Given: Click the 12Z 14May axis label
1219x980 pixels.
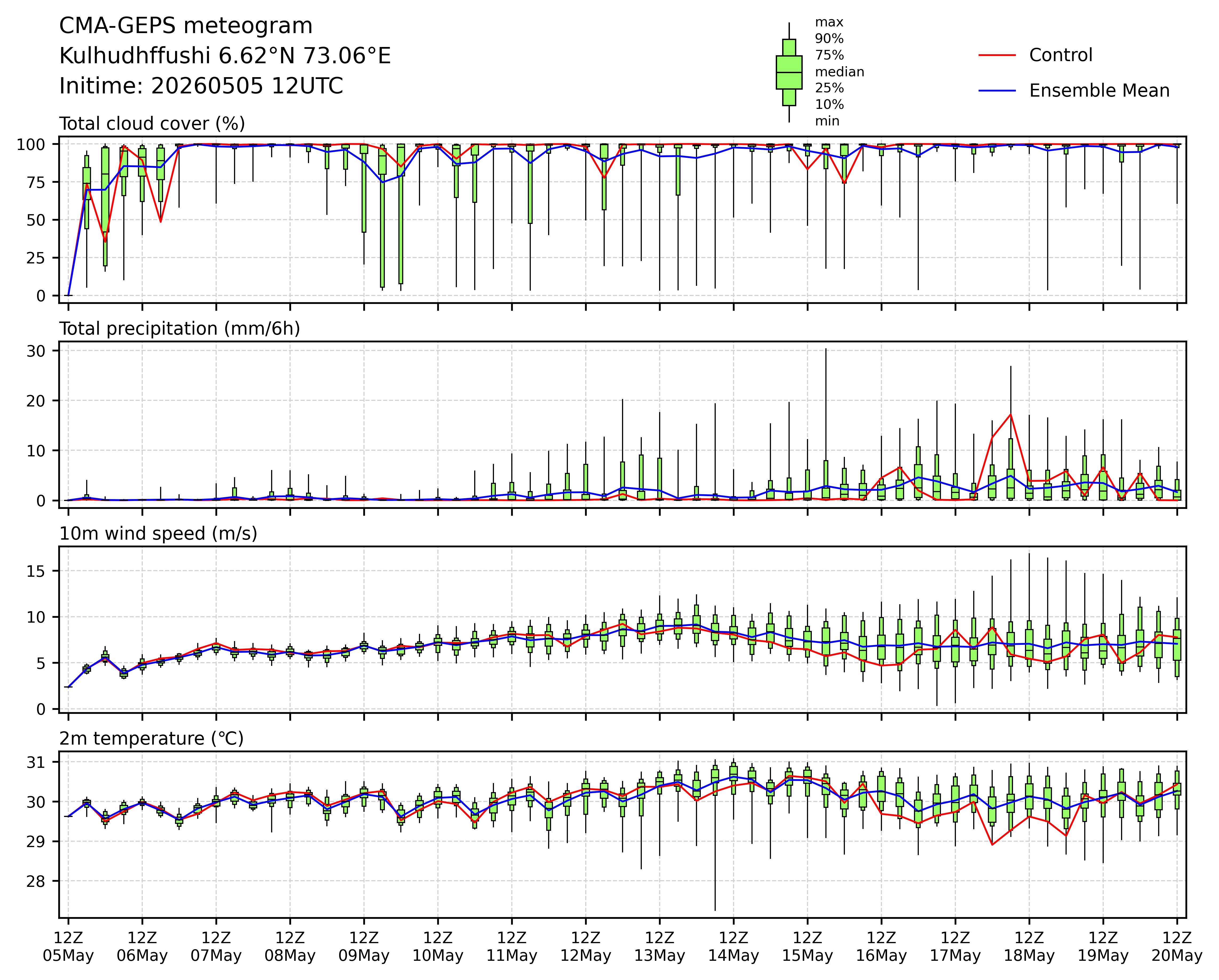Looking at the screenshot, I should tap(733, 947).
